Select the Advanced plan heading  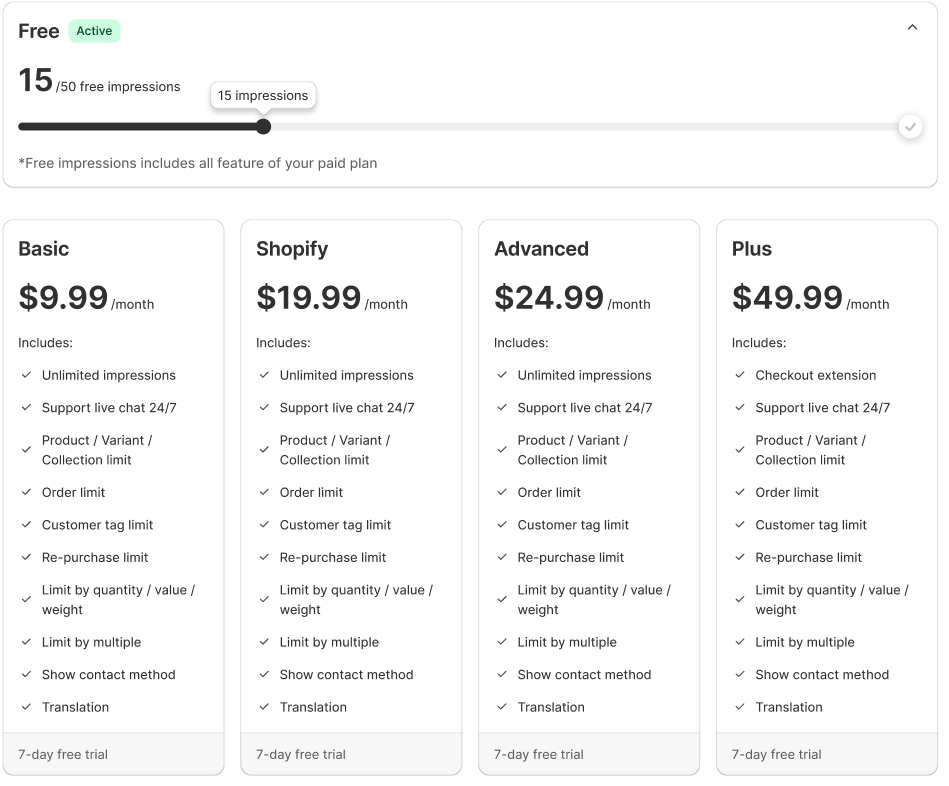(x=541, y=249)
